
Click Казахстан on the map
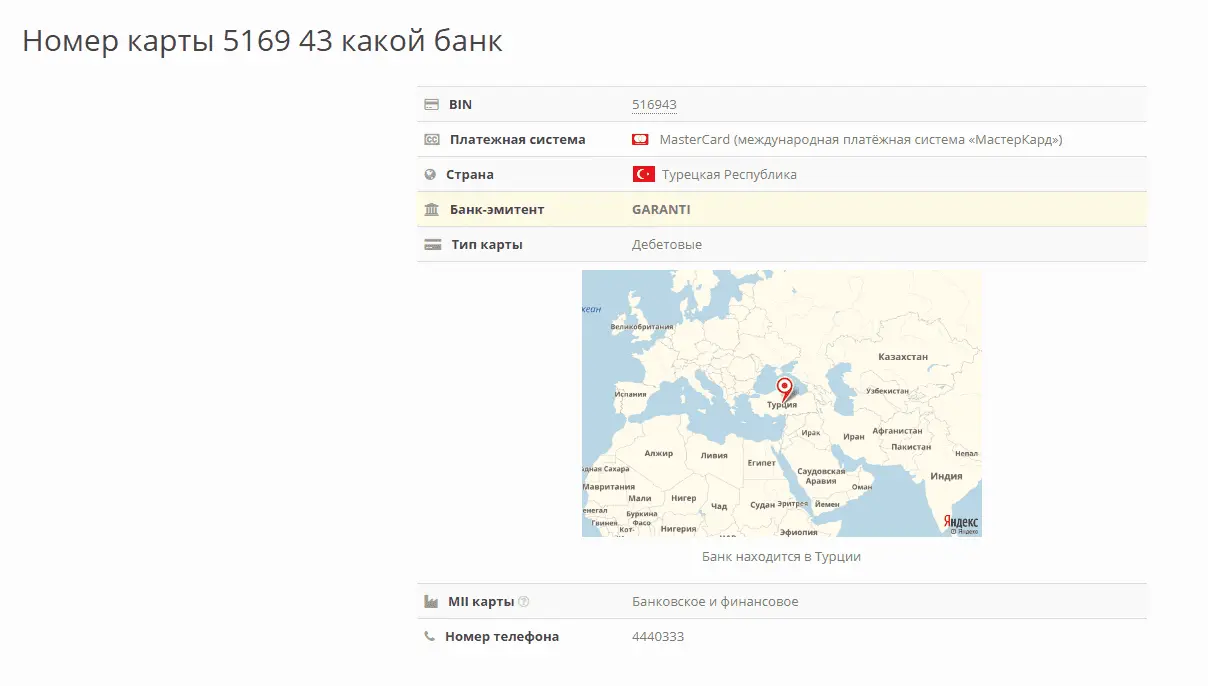(x=903, y=356)
